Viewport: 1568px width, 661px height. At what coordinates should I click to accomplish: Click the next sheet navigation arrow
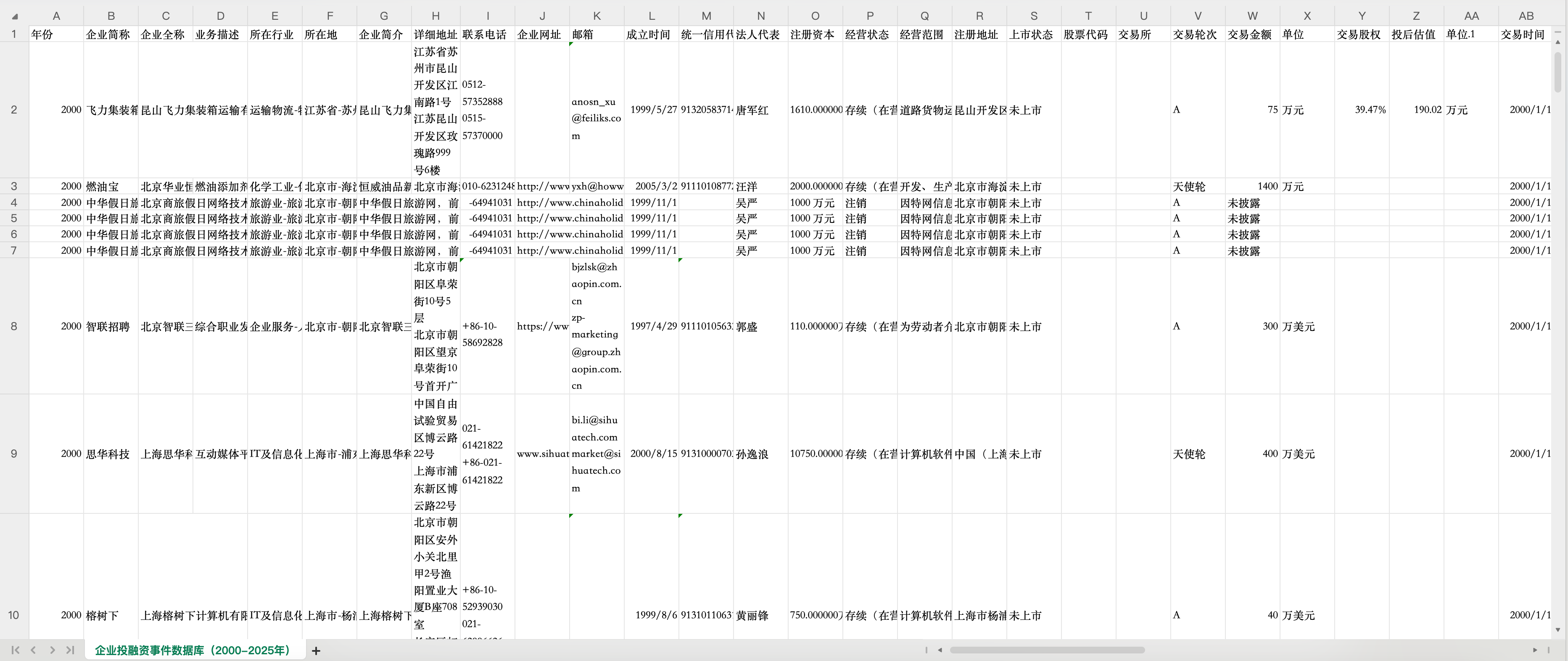click(53, 650)
